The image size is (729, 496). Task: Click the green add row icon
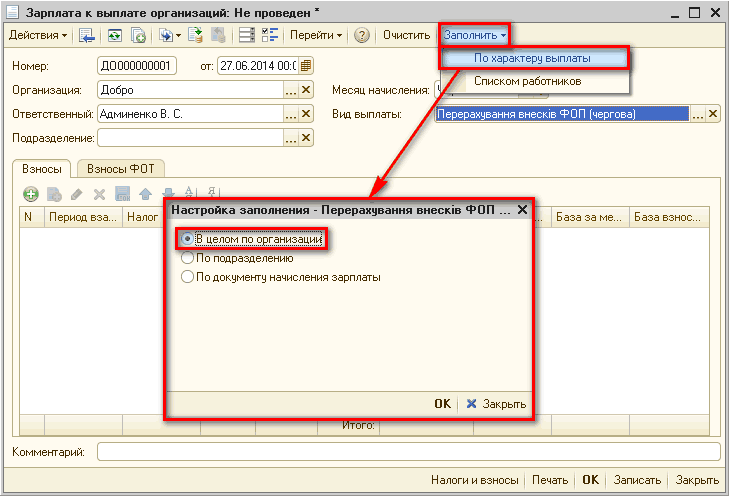pos(30,194)
